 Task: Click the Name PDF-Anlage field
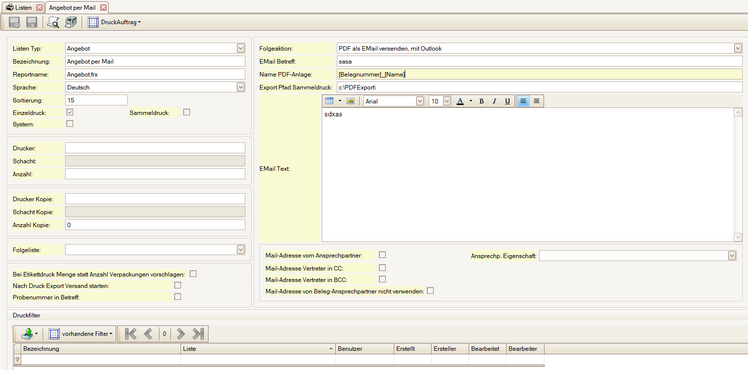(x=539, y=74)
